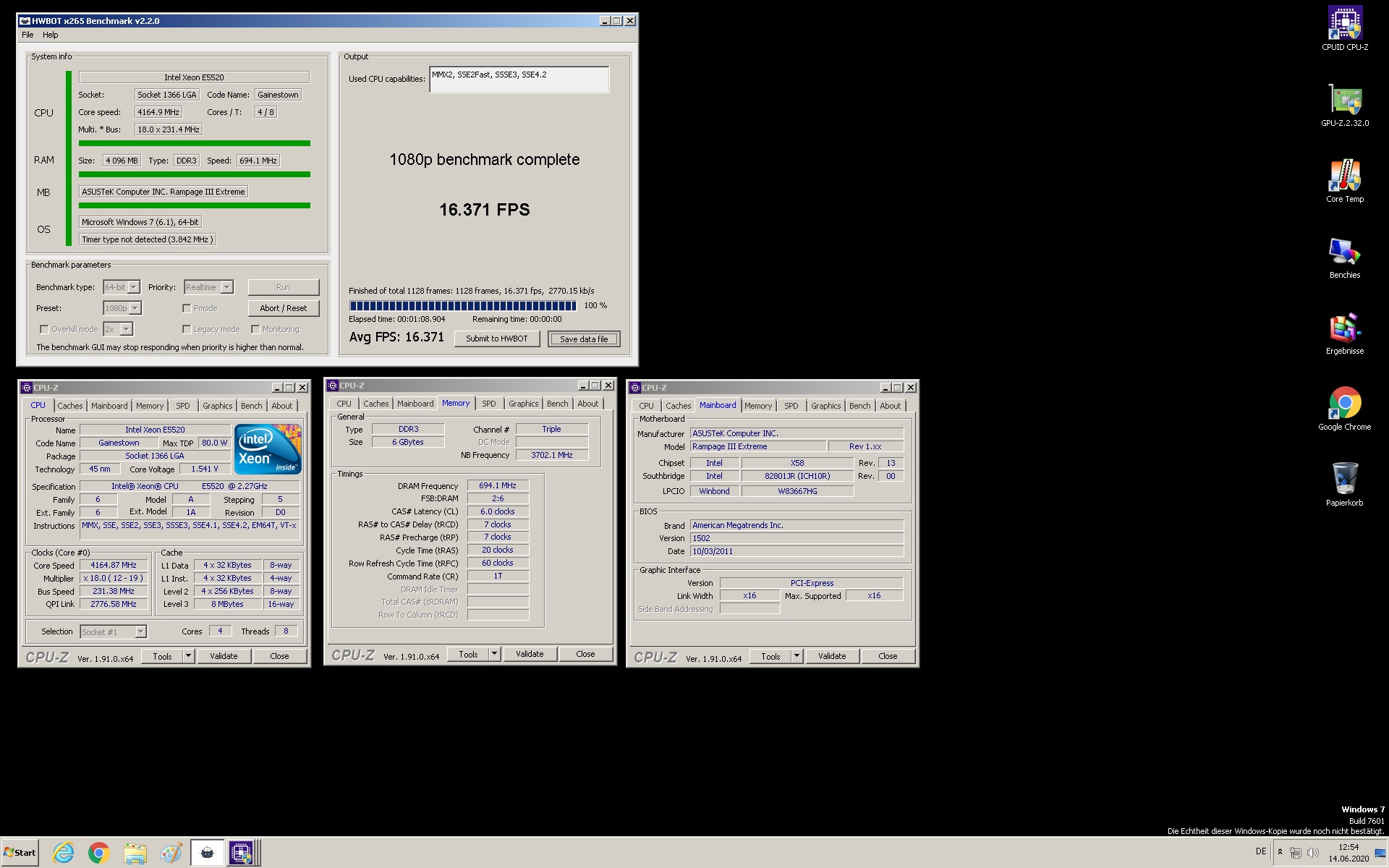The width and height of the screenshot is (1389, 868).
Task: Click the NB Frequency 3702.1 MHz value
Action: pyautogui.click(x=552, y=455)
